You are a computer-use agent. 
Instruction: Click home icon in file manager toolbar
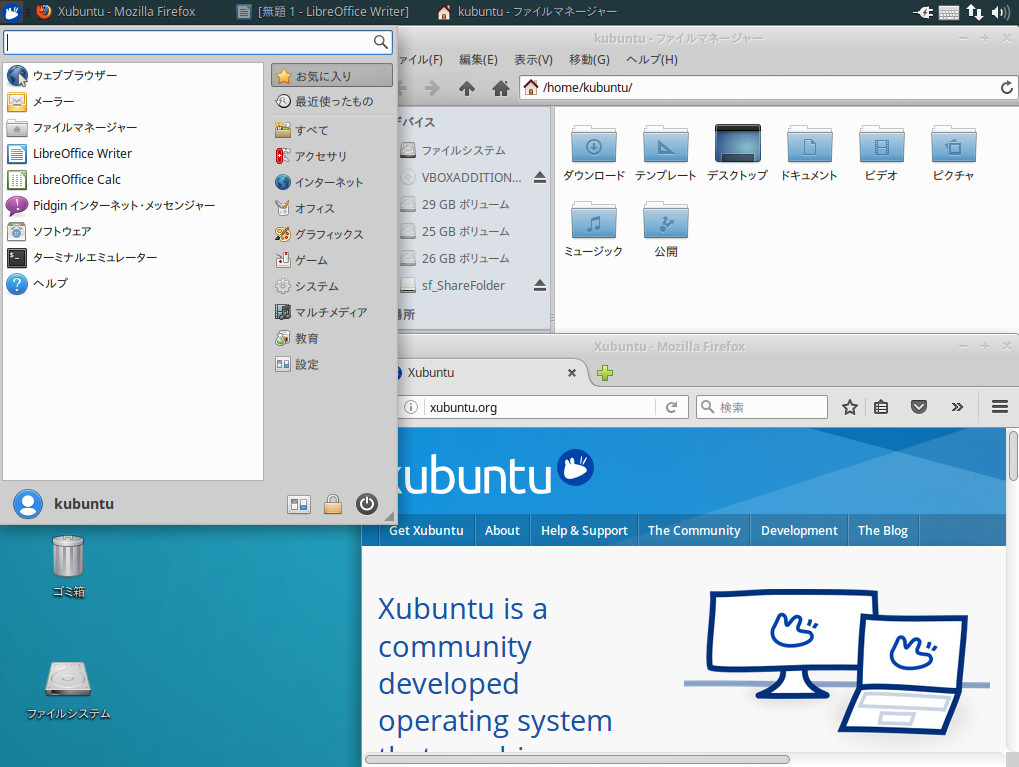click(x=500, y=88)
